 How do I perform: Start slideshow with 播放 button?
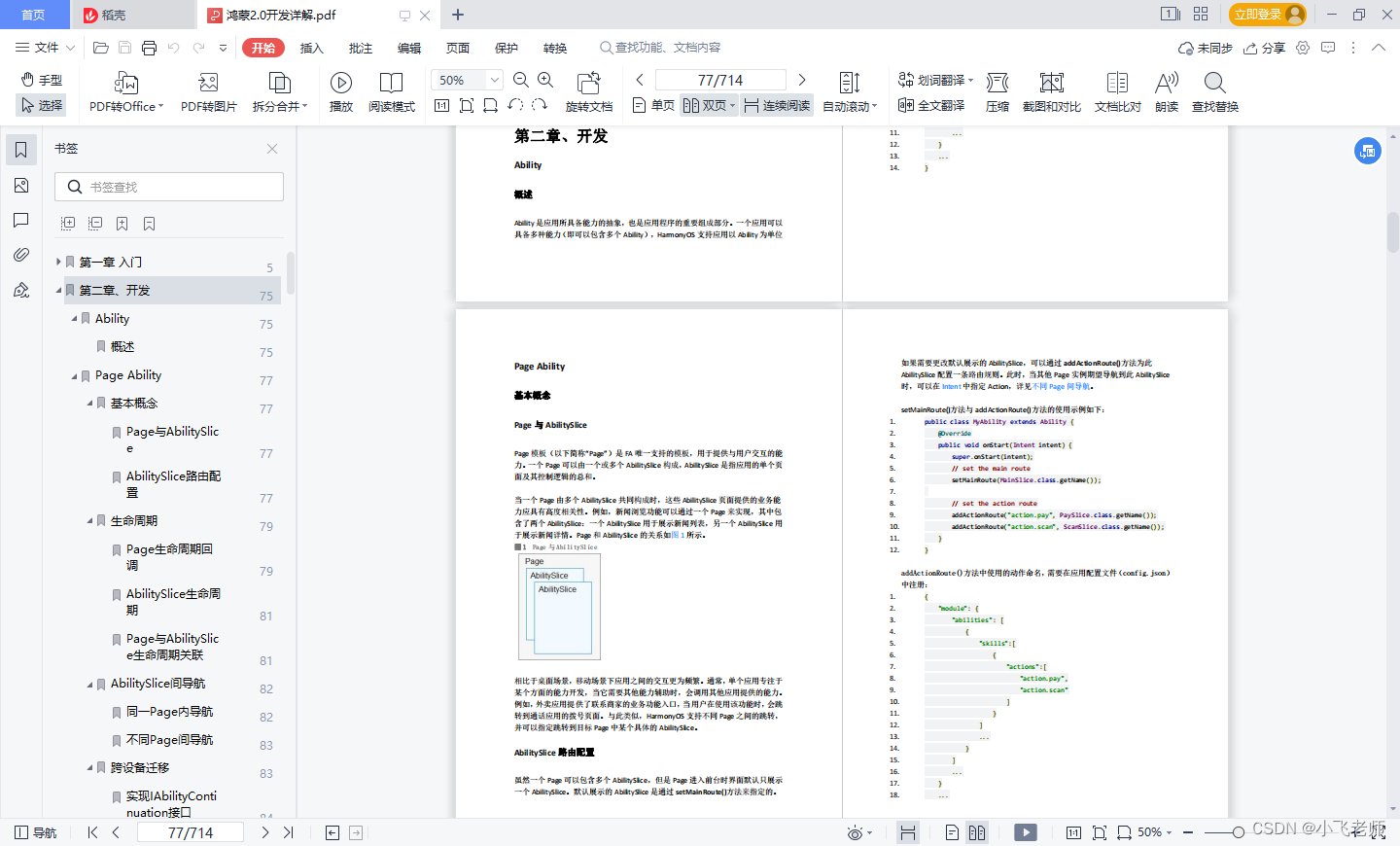point(341,93)
